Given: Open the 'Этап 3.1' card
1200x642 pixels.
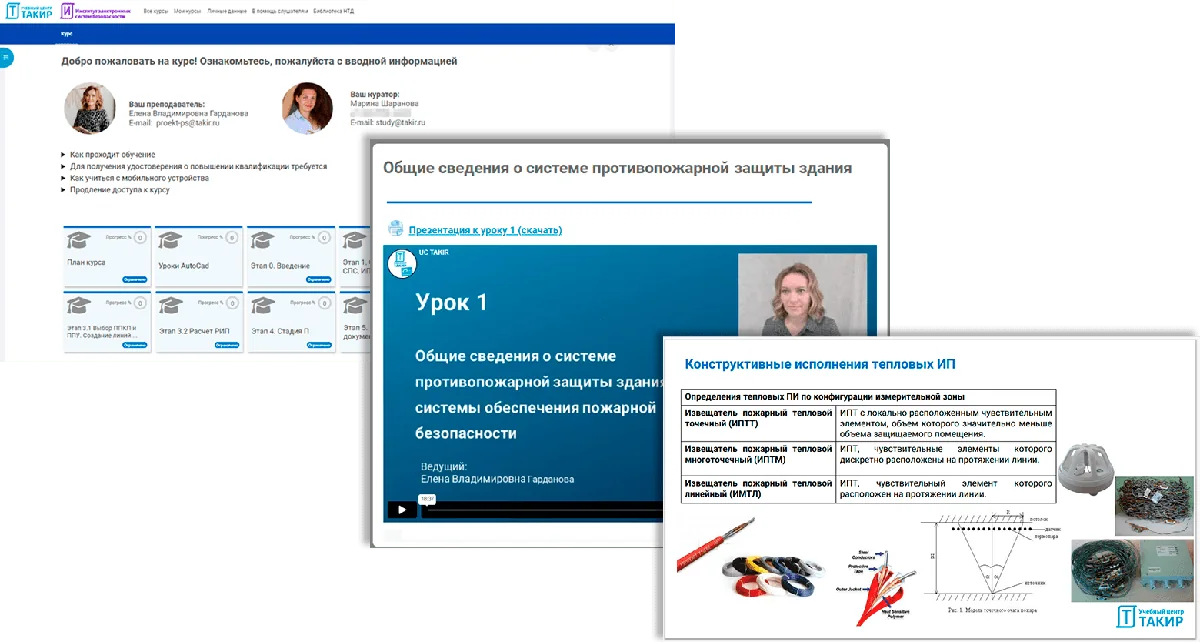Looking at the screenshot, I should [106, 321].
